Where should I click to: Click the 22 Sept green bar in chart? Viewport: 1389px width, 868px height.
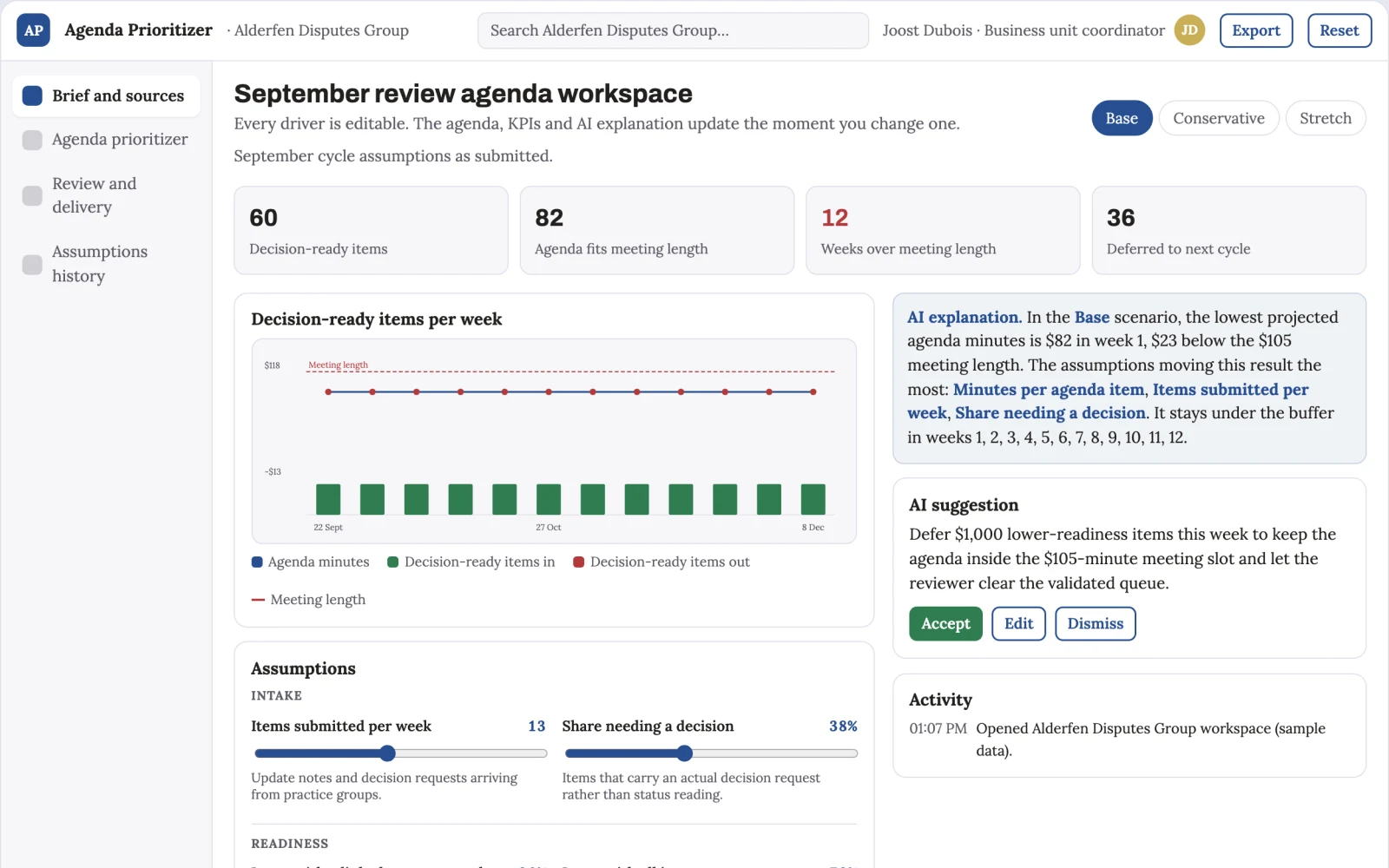[328, 499]
